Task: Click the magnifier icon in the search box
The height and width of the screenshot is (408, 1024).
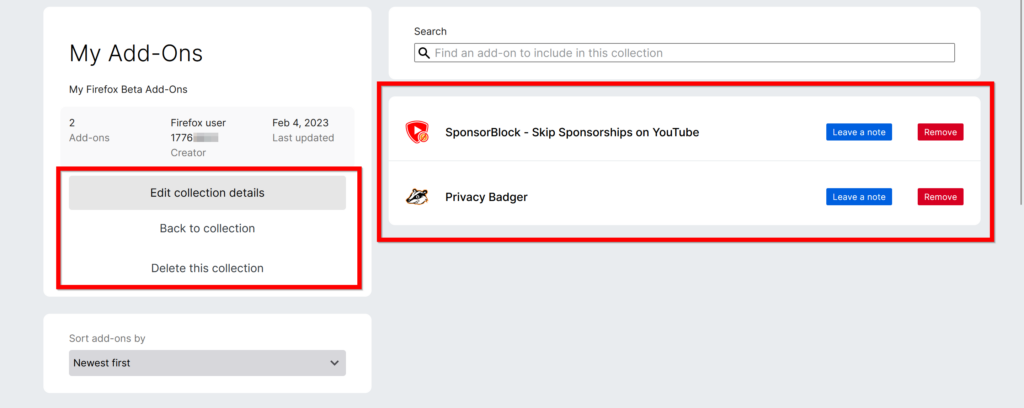Action: coord(424,52)
